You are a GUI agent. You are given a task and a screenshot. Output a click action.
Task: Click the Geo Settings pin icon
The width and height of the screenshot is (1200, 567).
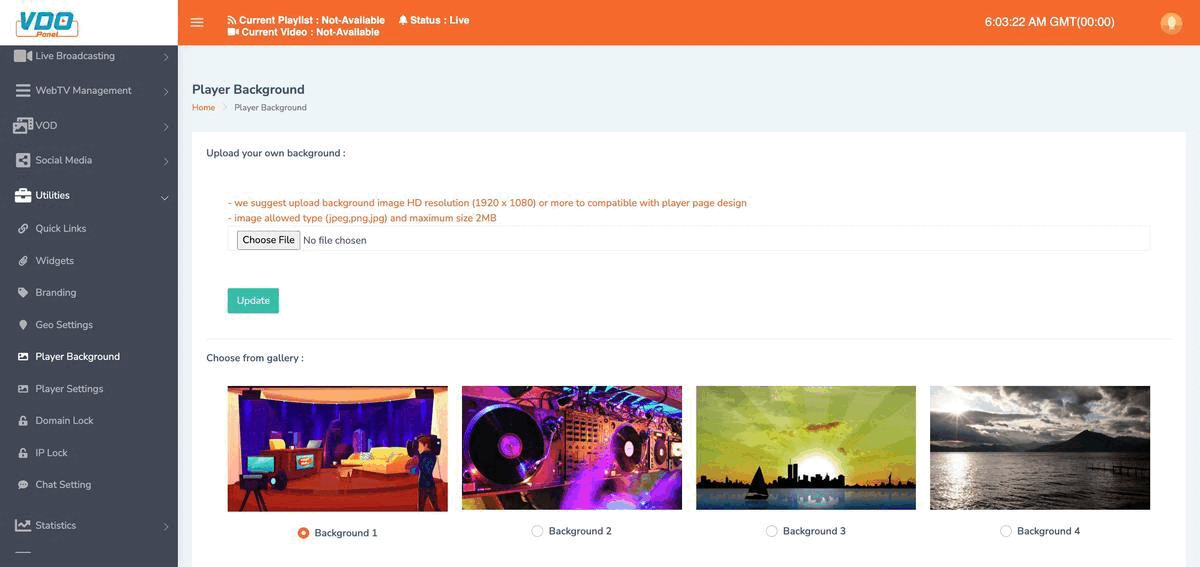tap(23, 325)
